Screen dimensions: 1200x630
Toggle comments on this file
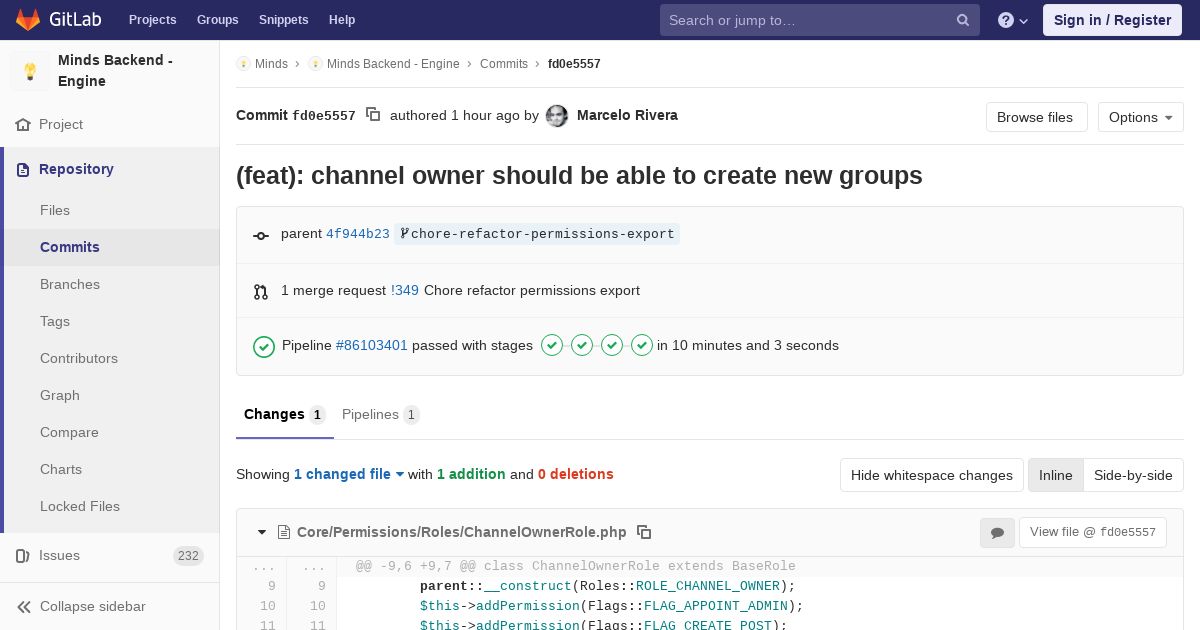[997, 533]
